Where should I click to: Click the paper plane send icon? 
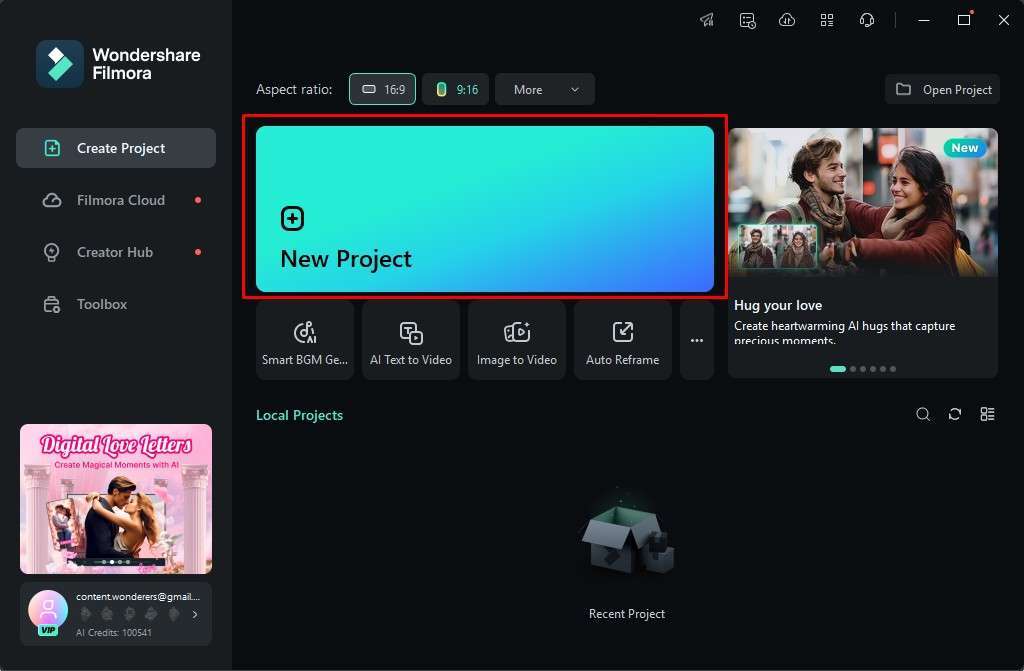point(707,20)
